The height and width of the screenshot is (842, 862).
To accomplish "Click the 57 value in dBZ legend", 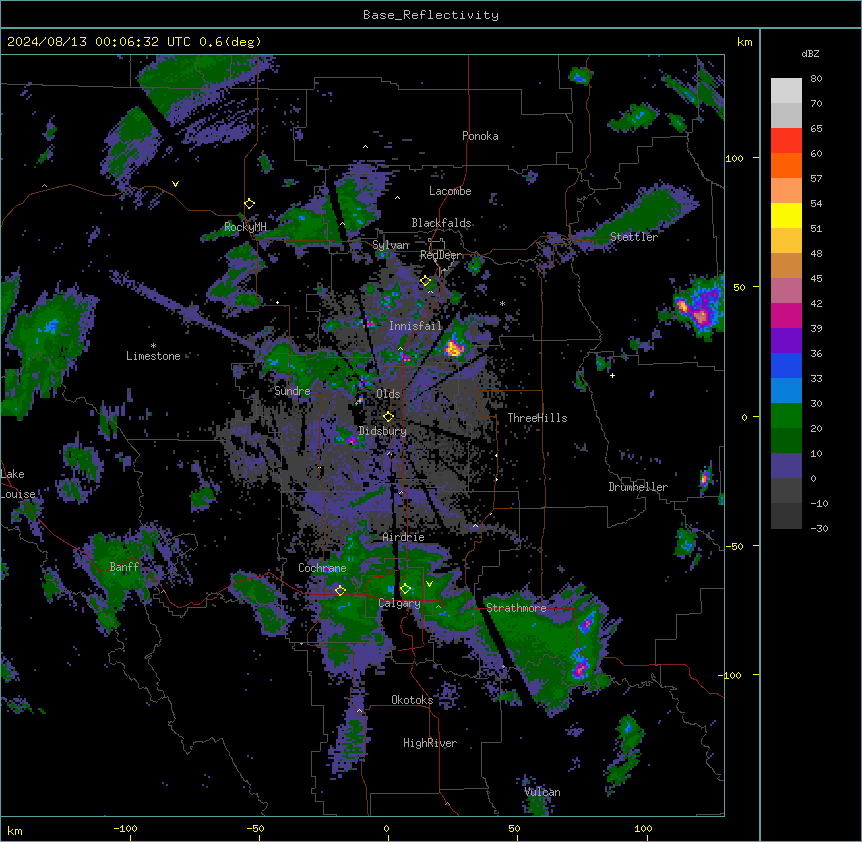I will click(x=816, y=179).
